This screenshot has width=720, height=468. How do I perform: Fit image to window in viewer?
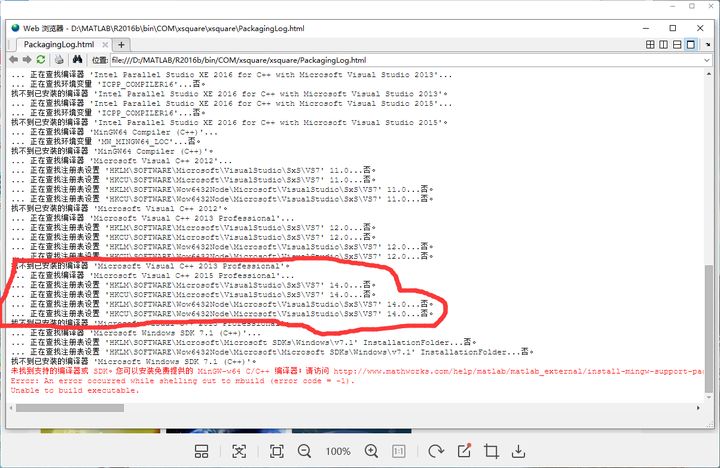(x=276, y=451)
